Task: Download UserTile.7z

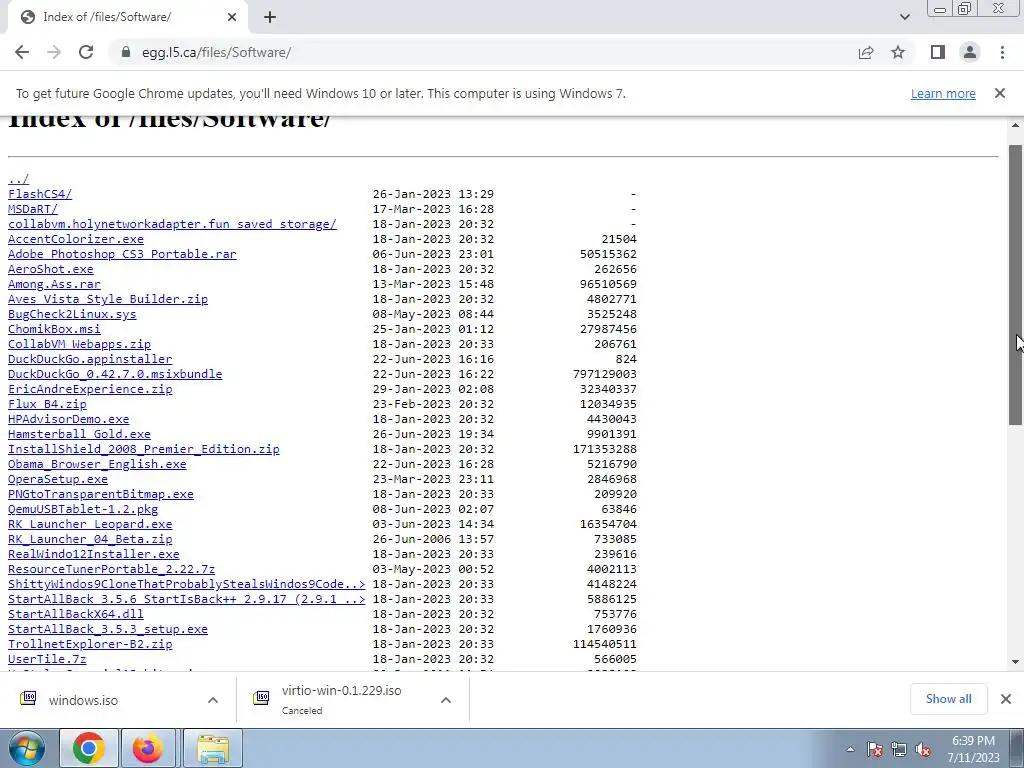Action: (x=47, y=660)
